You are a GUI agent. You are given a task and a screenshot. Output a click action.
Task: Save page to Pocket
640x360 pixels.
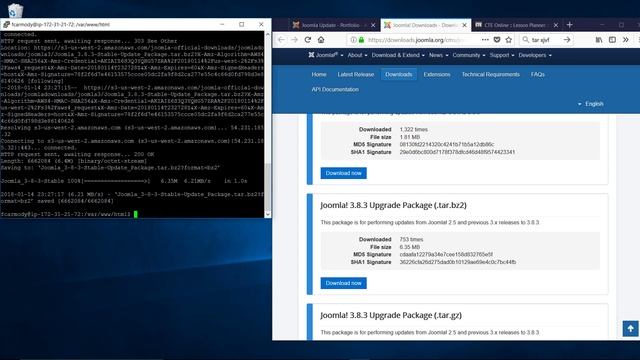(x=497, y=40)
